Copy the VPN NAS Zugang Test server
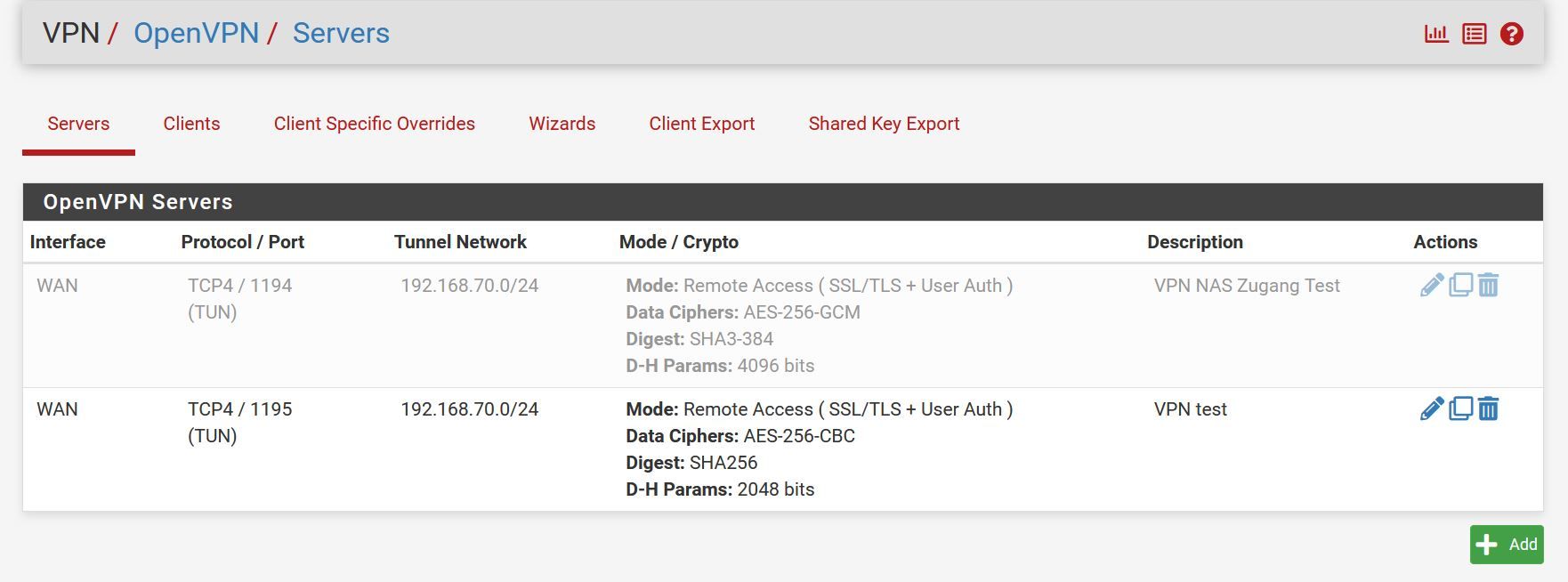Screen dimensions: 1568x582 coord(1460,286)
